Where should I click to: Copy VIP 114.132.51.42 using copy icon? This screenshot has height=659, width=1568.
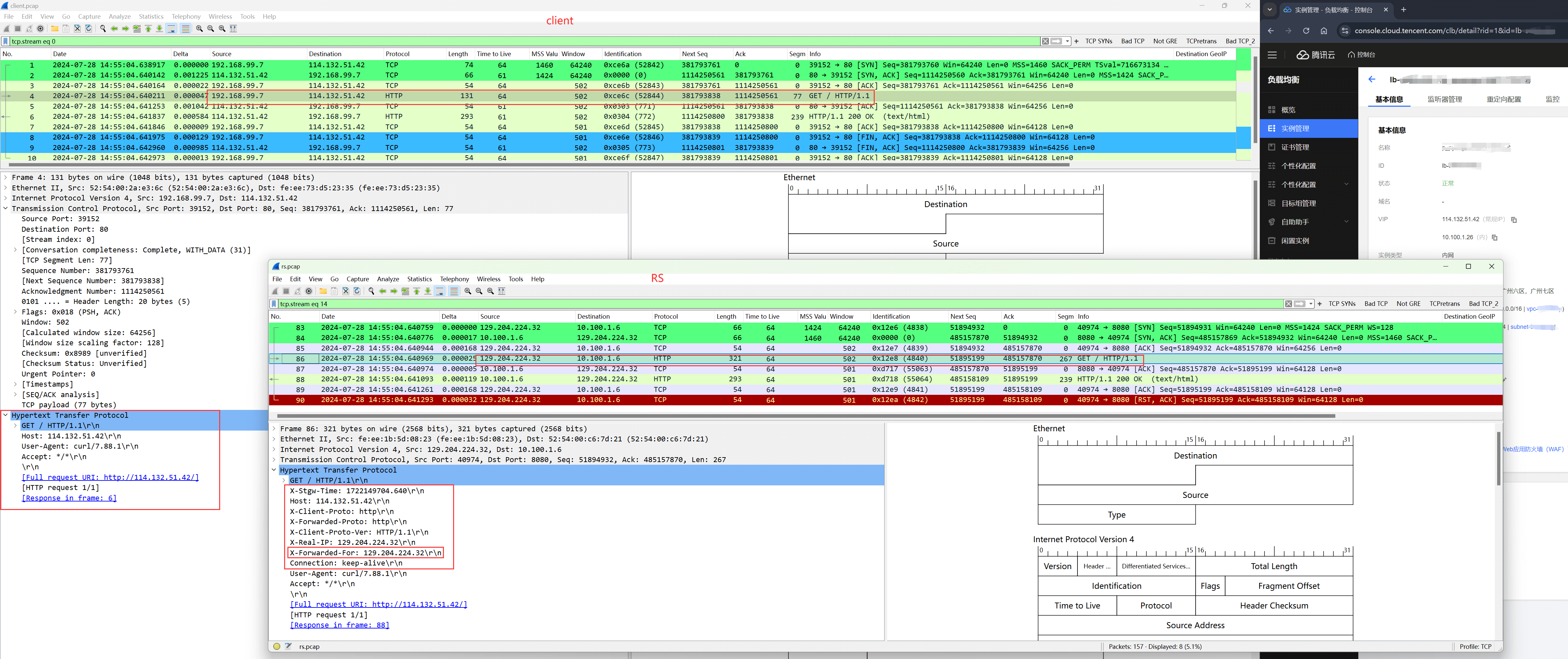coord(1514,220)
